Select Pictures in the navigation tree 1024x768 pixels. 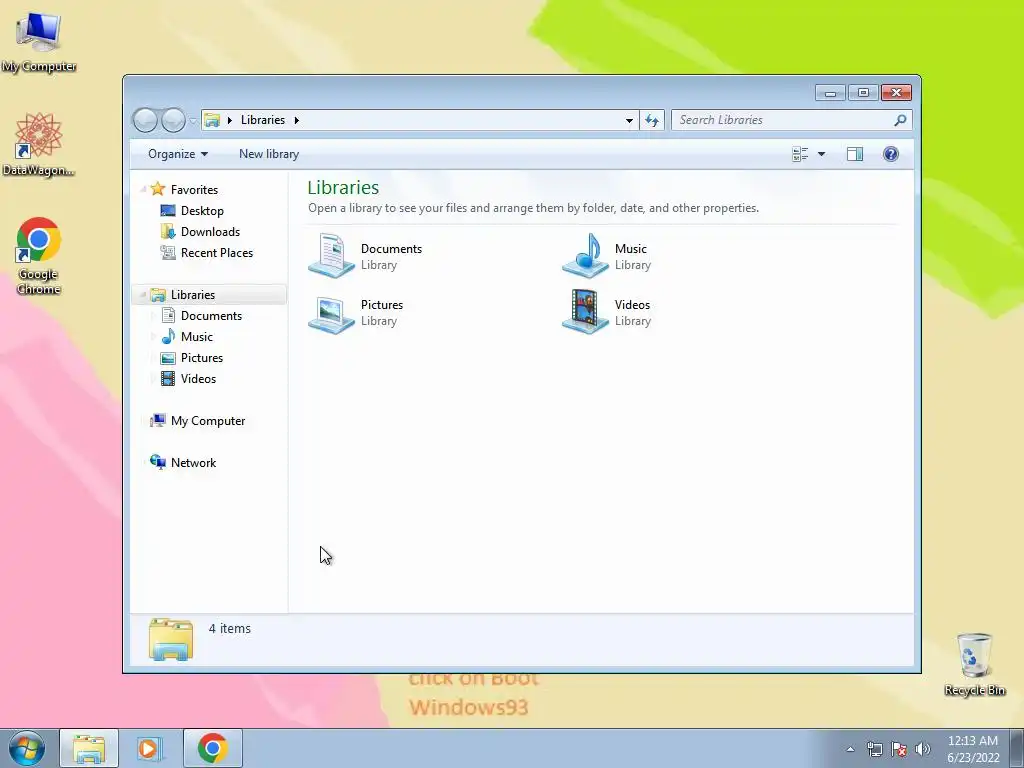(x=192, y=358)
